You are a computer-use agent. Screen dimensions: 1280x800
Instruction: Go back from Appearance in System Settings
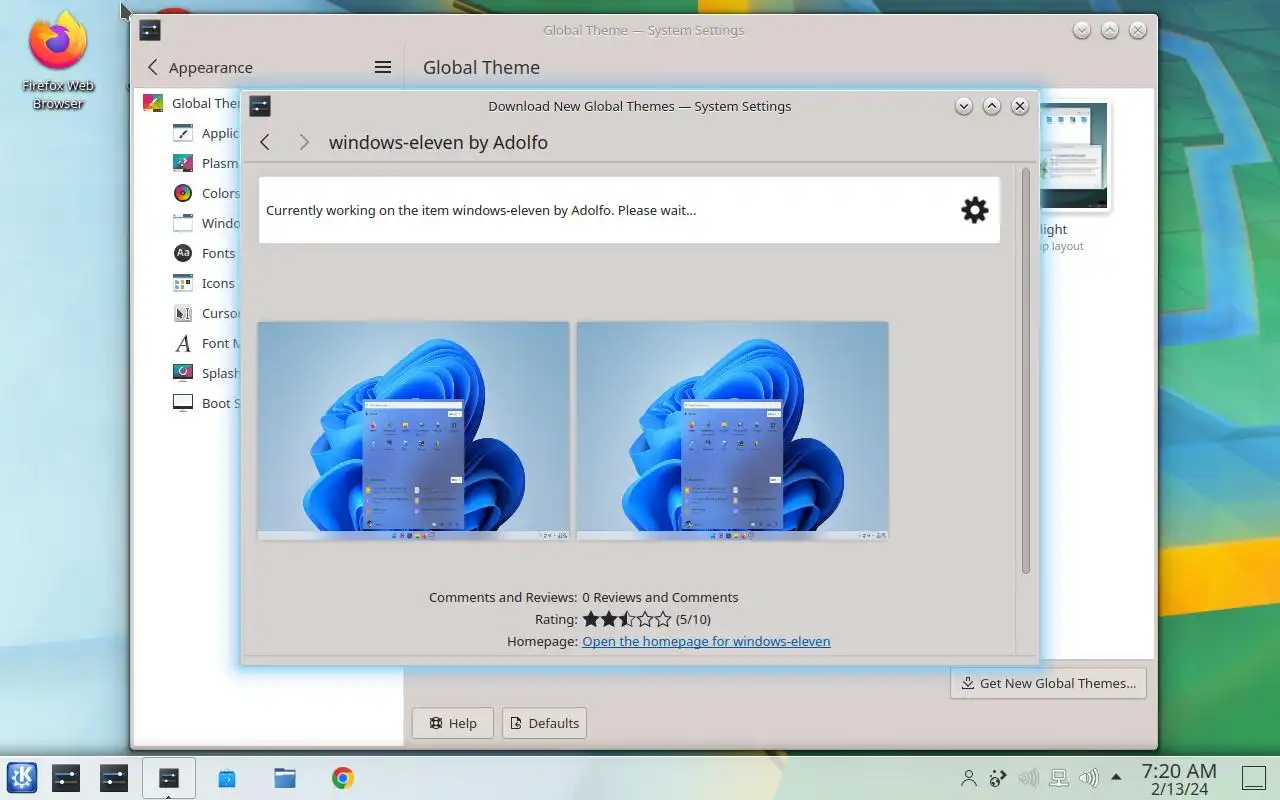pyautogui.click(x=152, y=67)
